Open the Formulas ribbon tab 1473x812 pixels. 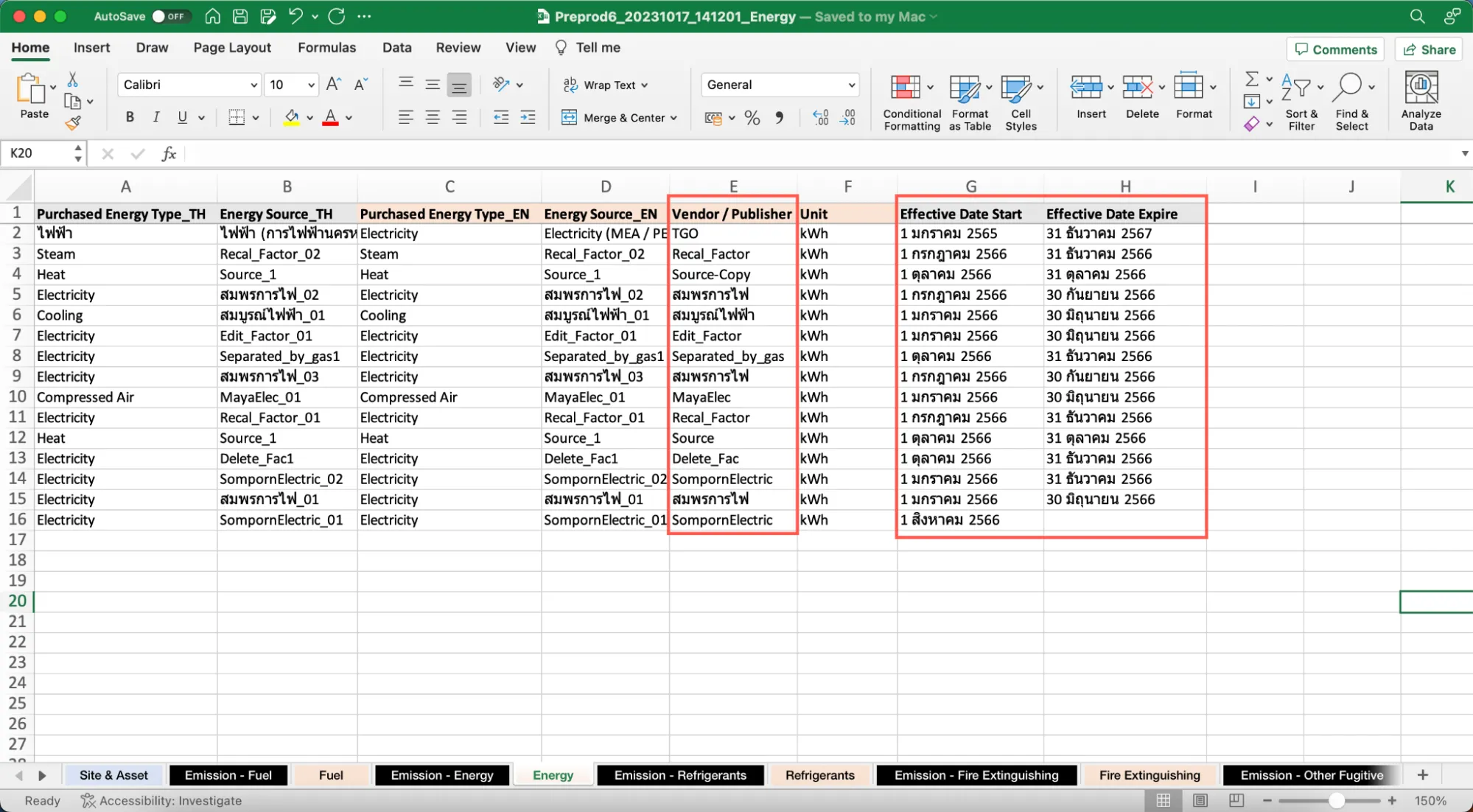tap(326, 48)
